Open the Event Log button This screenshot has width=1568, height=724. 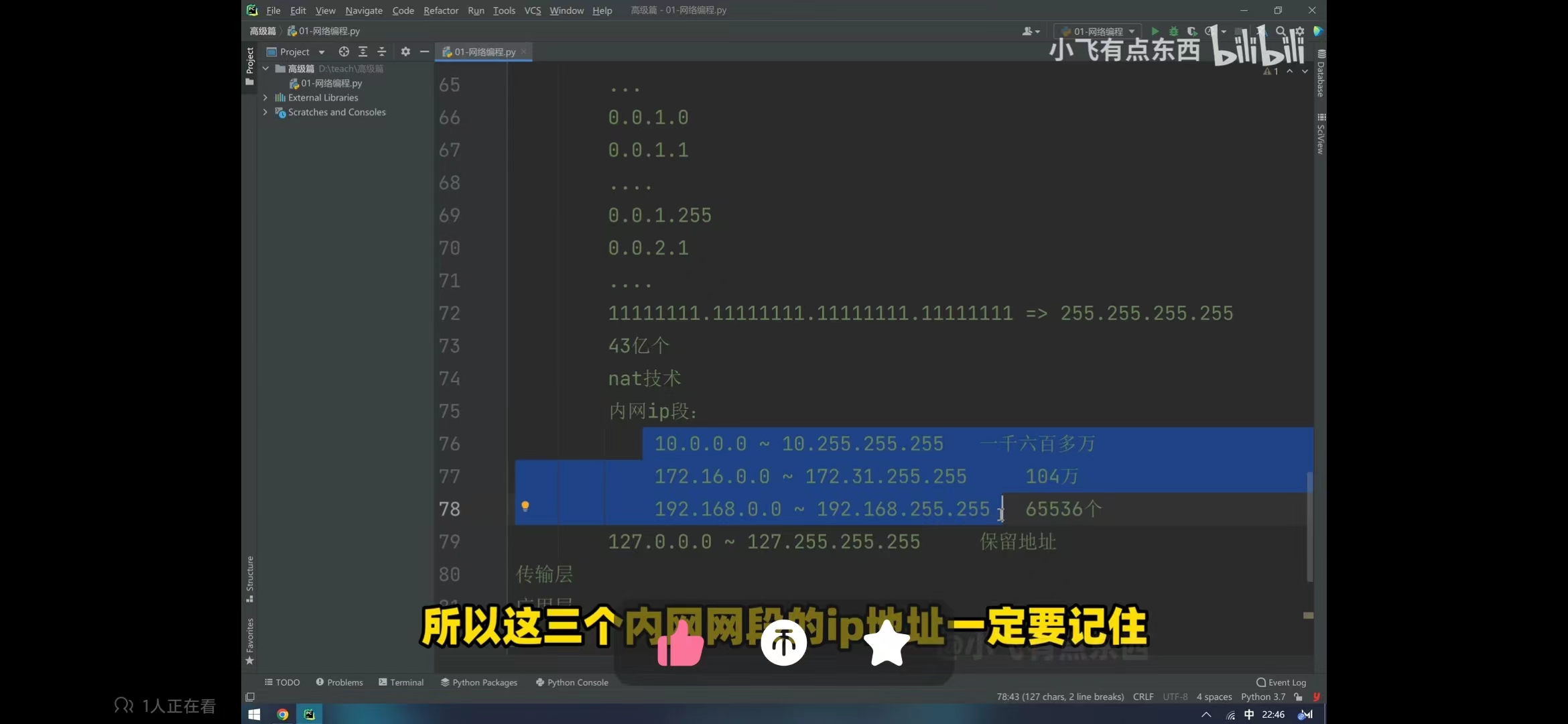(1281, 682)
